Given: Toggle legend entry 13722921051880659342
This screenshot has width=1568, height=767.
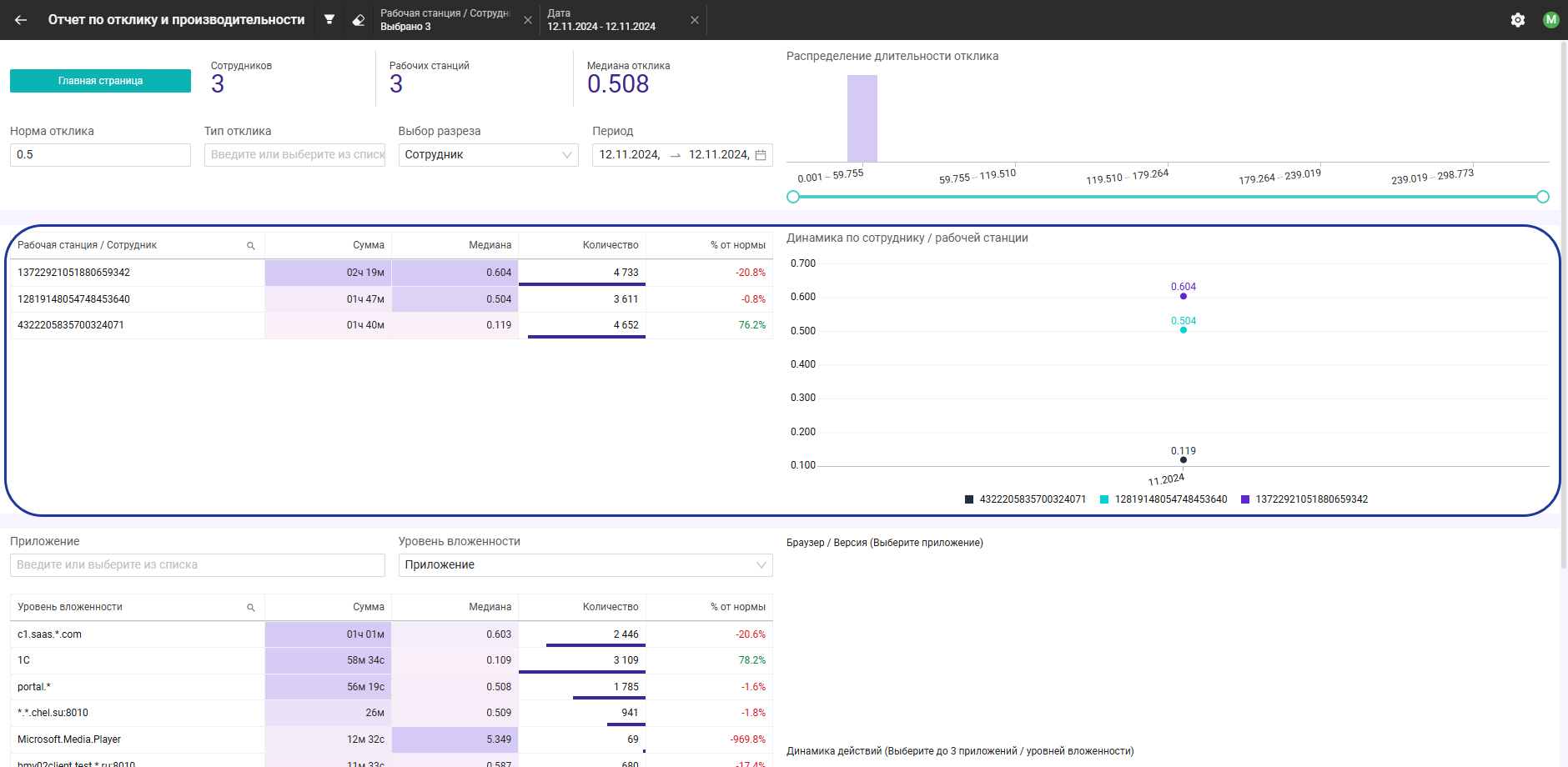Looking at the screenshot, I should click(x=1304, y=499).
